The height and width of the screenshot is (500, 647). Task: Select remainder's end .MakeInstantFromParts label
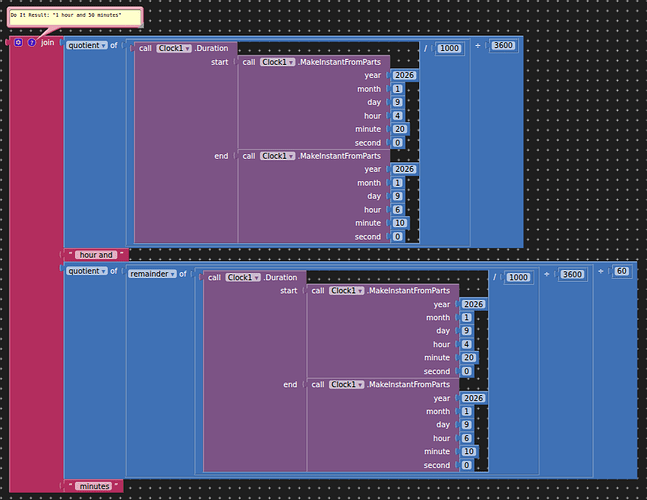point(409,384)
